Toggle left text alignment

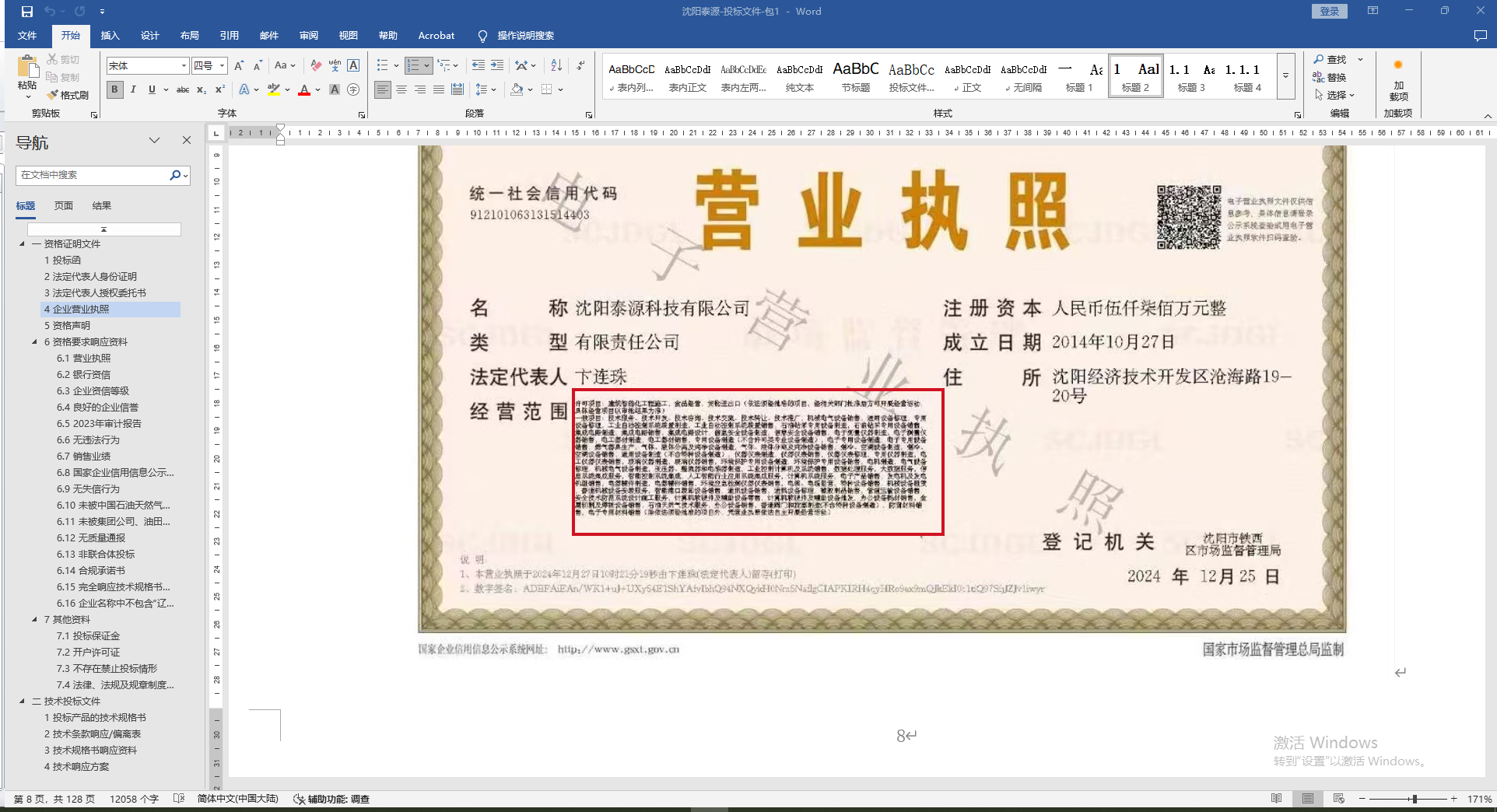click(x=383, y=90)
